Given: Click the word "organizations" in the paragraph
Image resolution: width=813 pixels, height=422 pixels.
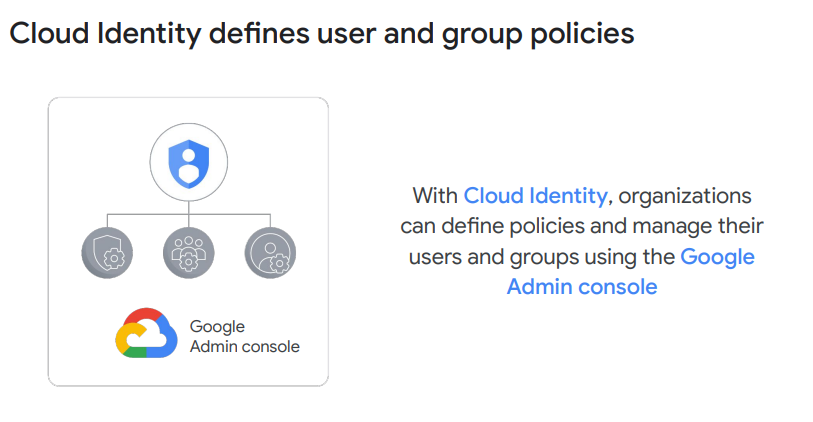Looking at the screenshot, I should coord(685,195).
